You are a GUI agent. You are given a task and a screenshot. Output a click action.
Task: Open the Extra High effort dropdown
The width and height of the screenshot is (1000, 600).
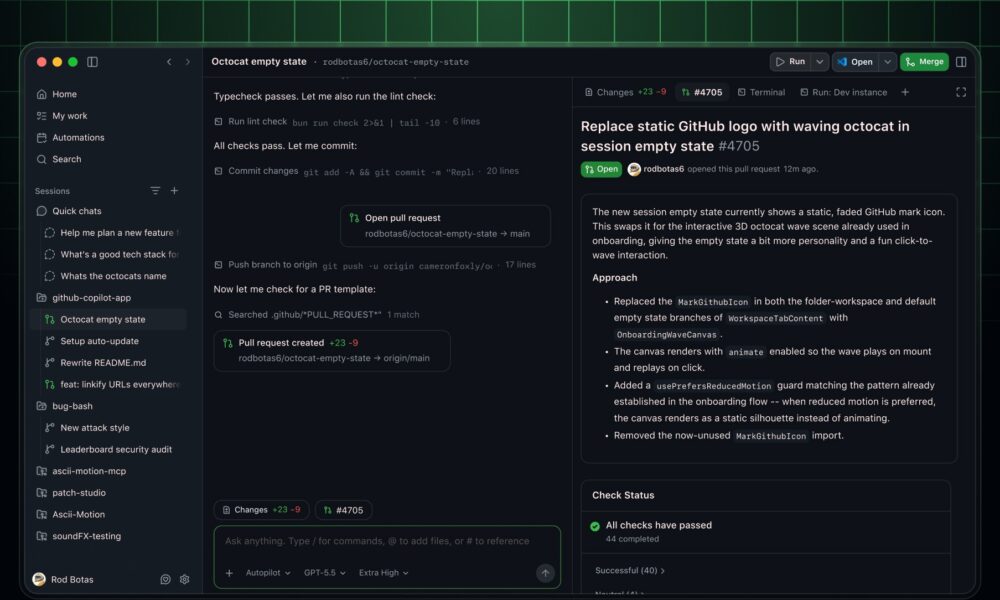pos(383,573)
